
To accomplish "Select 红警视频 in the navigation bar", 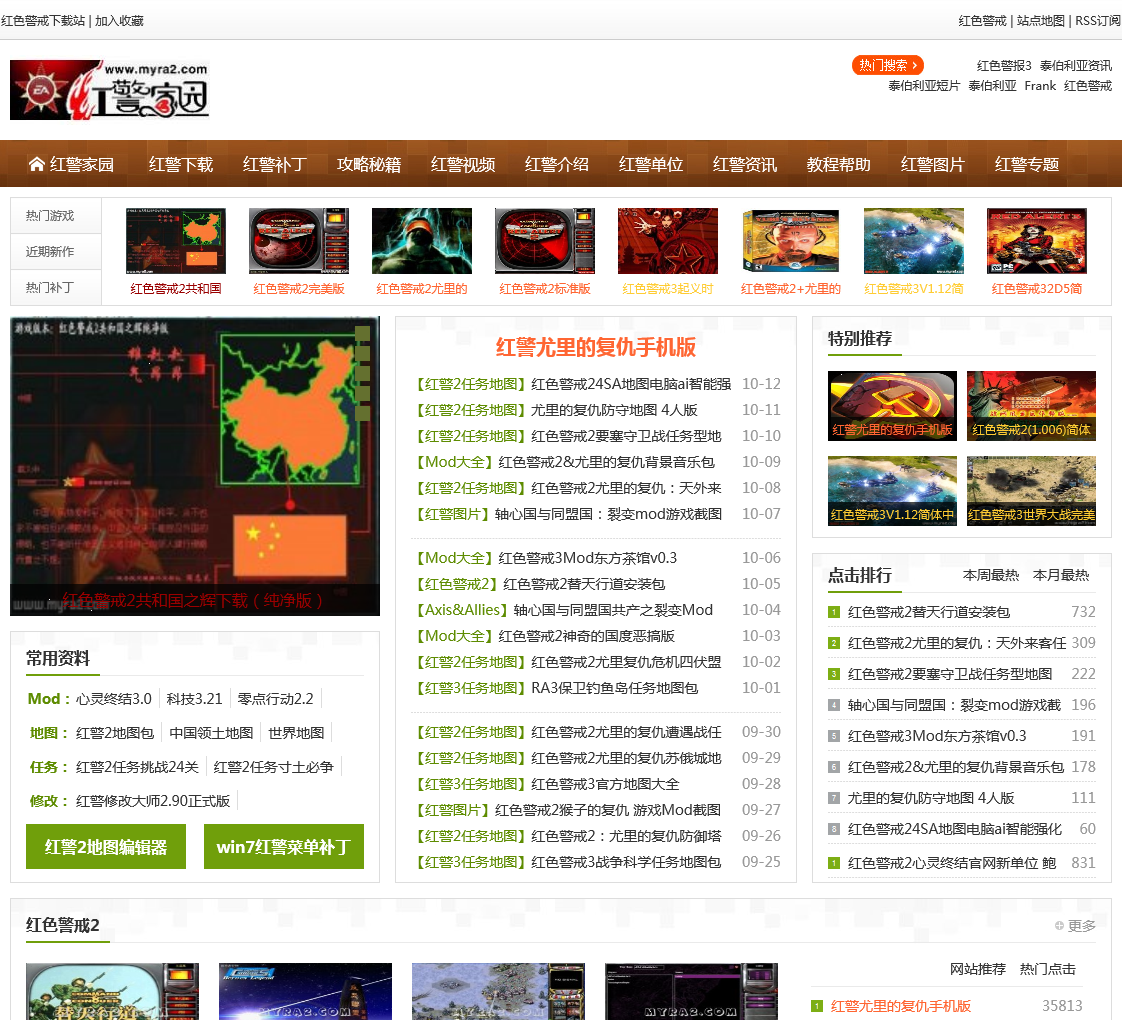I will 463,165.
